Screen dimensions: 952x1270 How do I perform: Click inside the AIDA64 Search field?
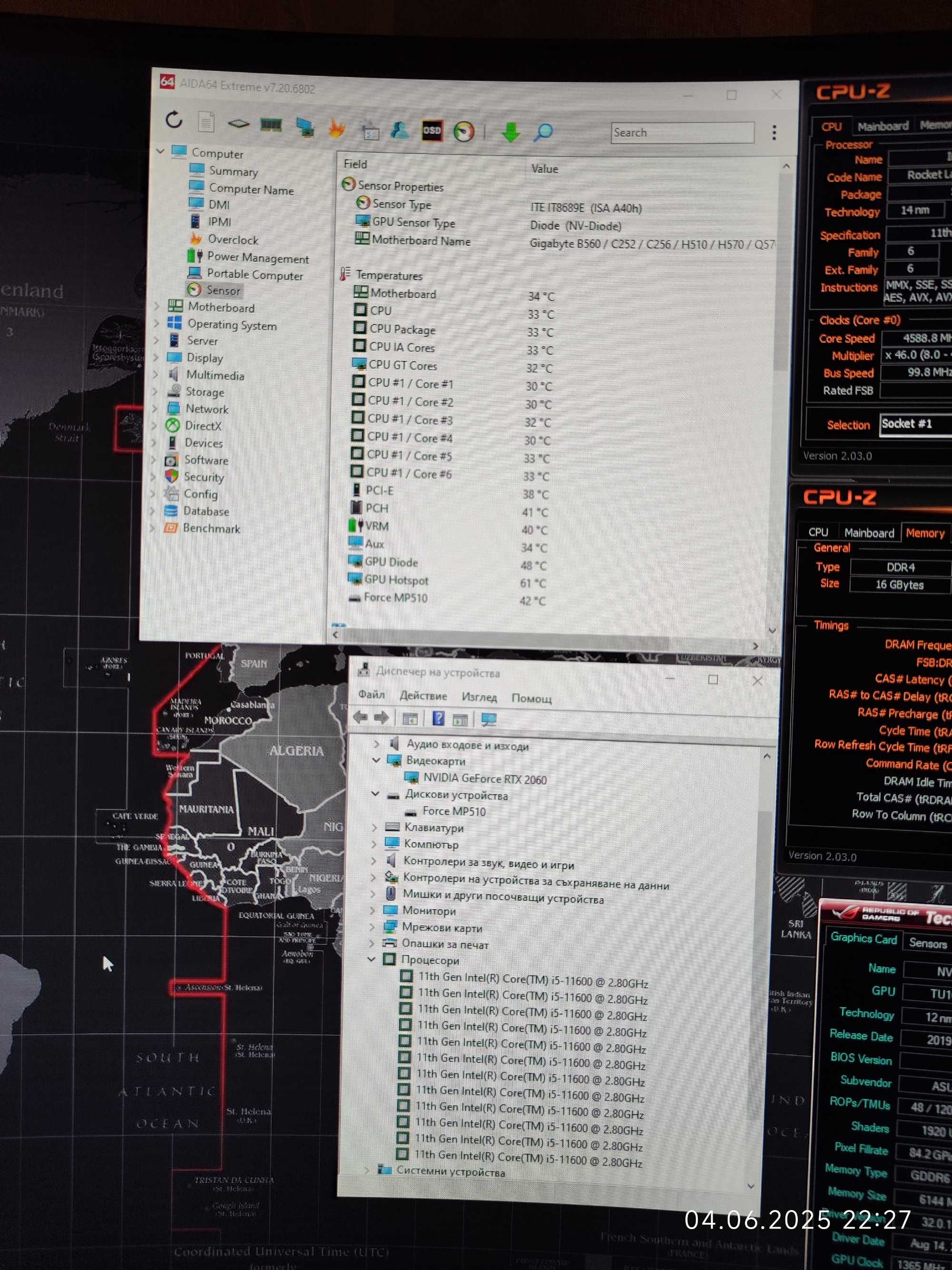point(682,133)
